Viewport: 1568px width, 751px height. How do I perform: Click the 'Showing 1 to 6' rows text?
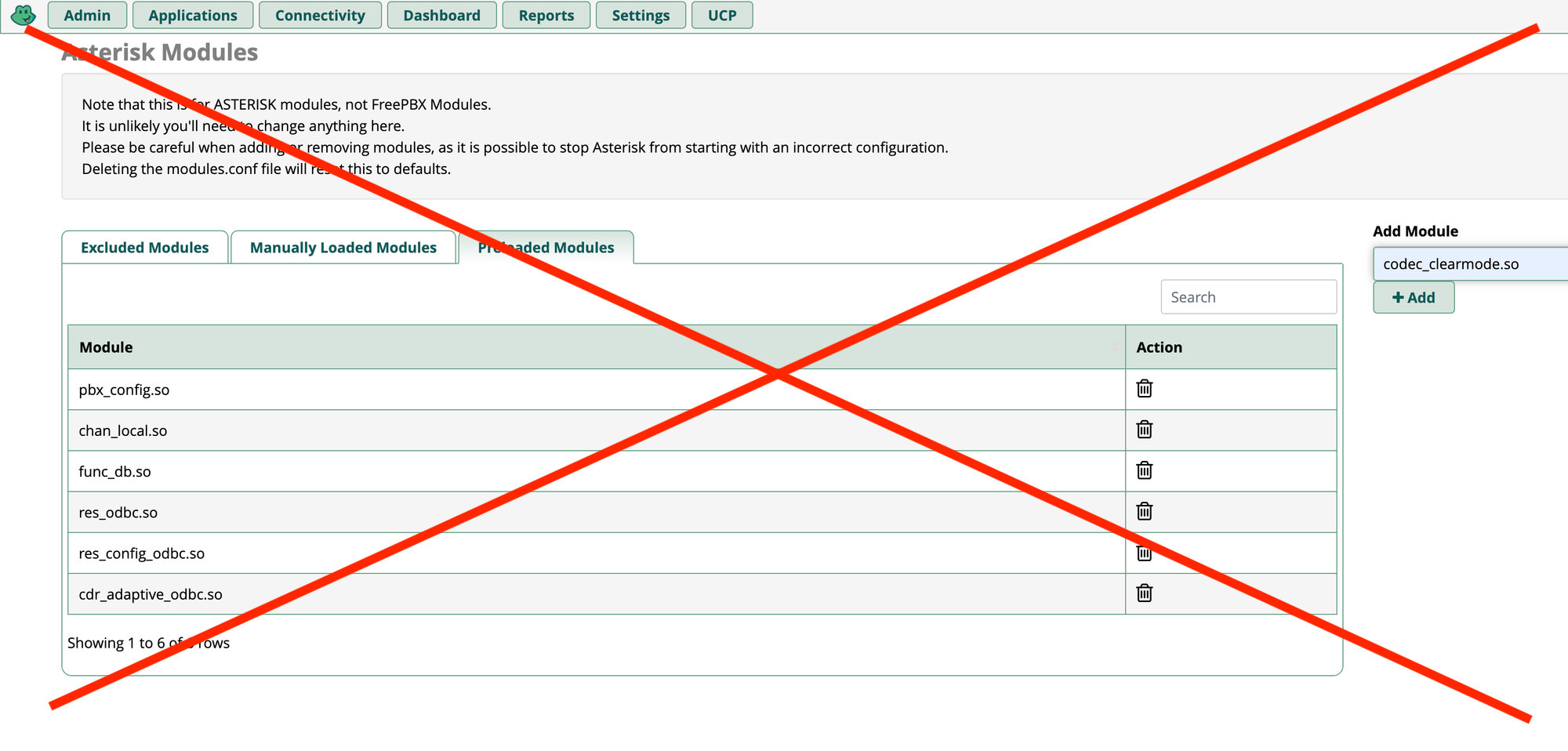coord(148,643)
